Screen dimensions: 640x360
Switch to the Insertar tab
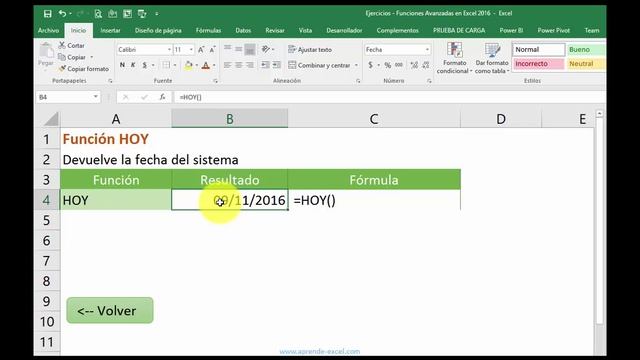click(x=110, y=30)
